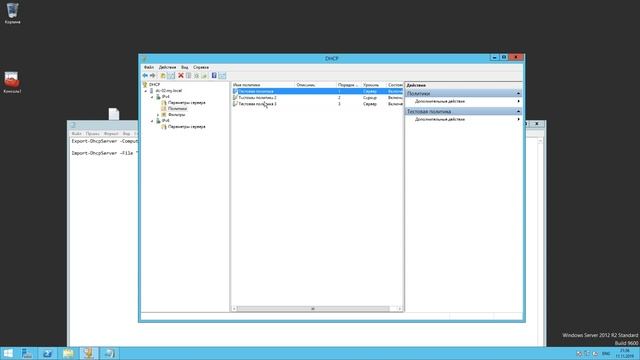Open the Правка menu in Notepad
The image size is (640, 360).
coord(93,133)
